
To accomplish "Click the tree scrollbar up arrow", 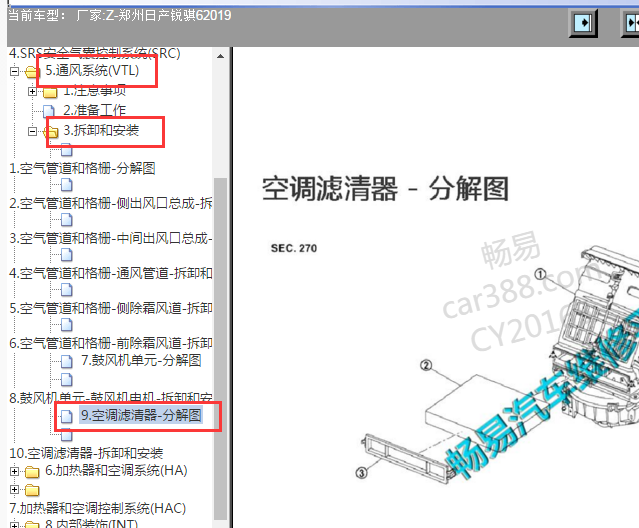I will (220, 56).
